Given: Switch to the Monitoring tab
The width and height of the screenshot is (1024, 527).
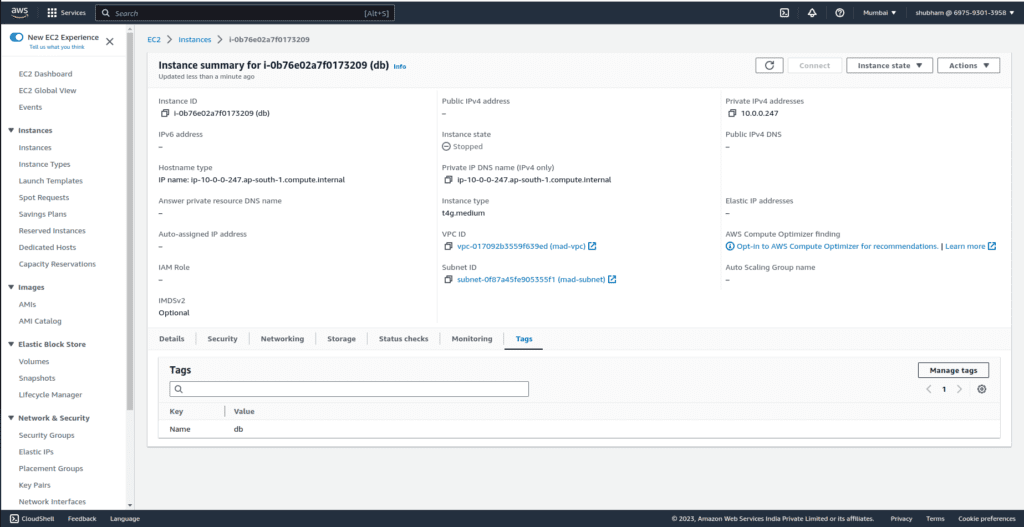Looking at the screenshot, I should point(472,339).
